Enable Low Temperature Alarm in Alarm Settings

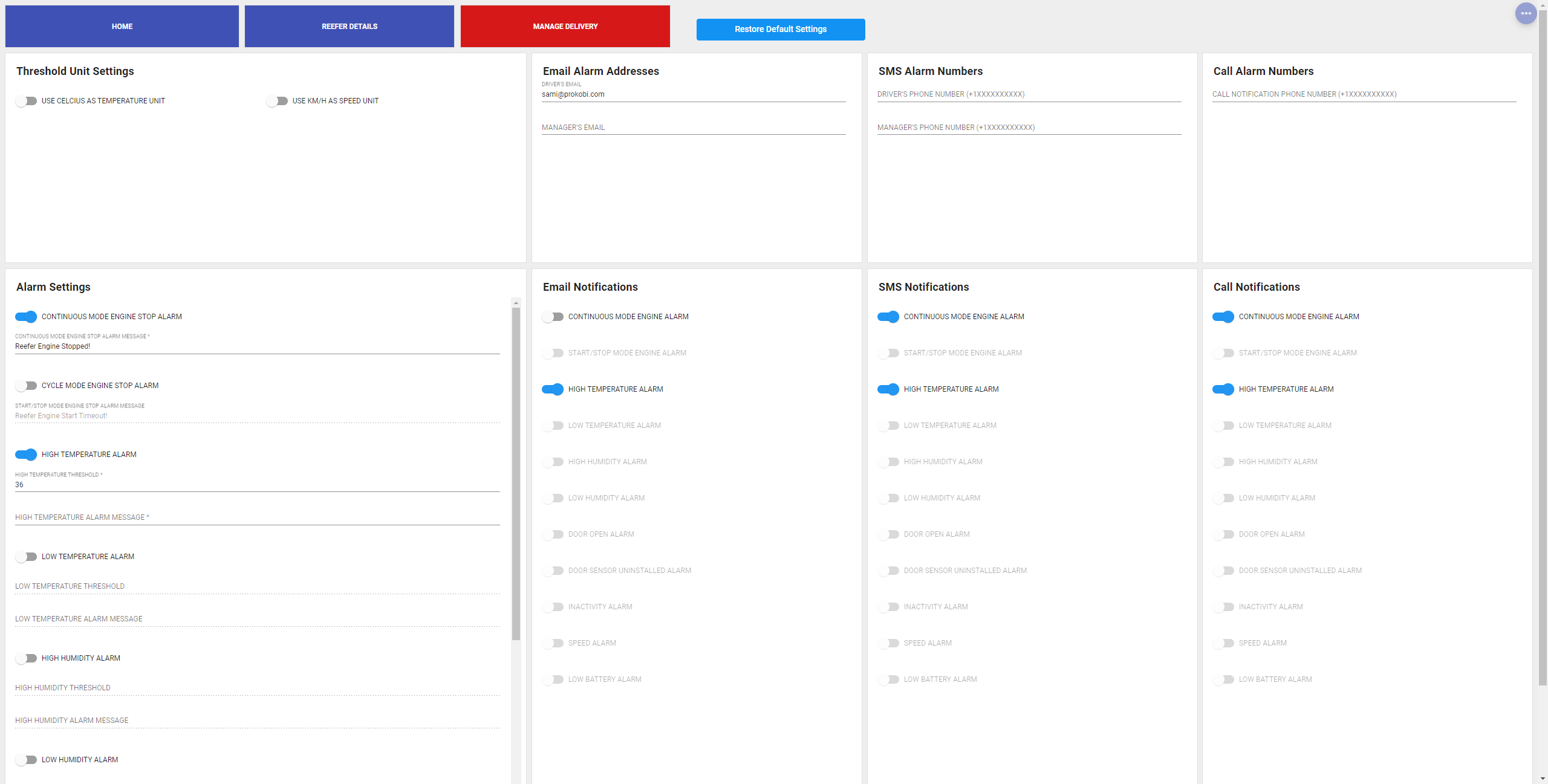[26, 557]
